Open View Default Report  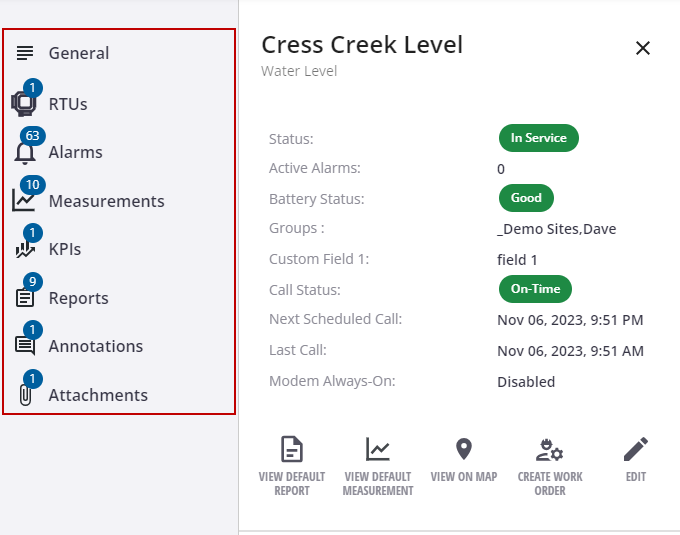point(292,466)
